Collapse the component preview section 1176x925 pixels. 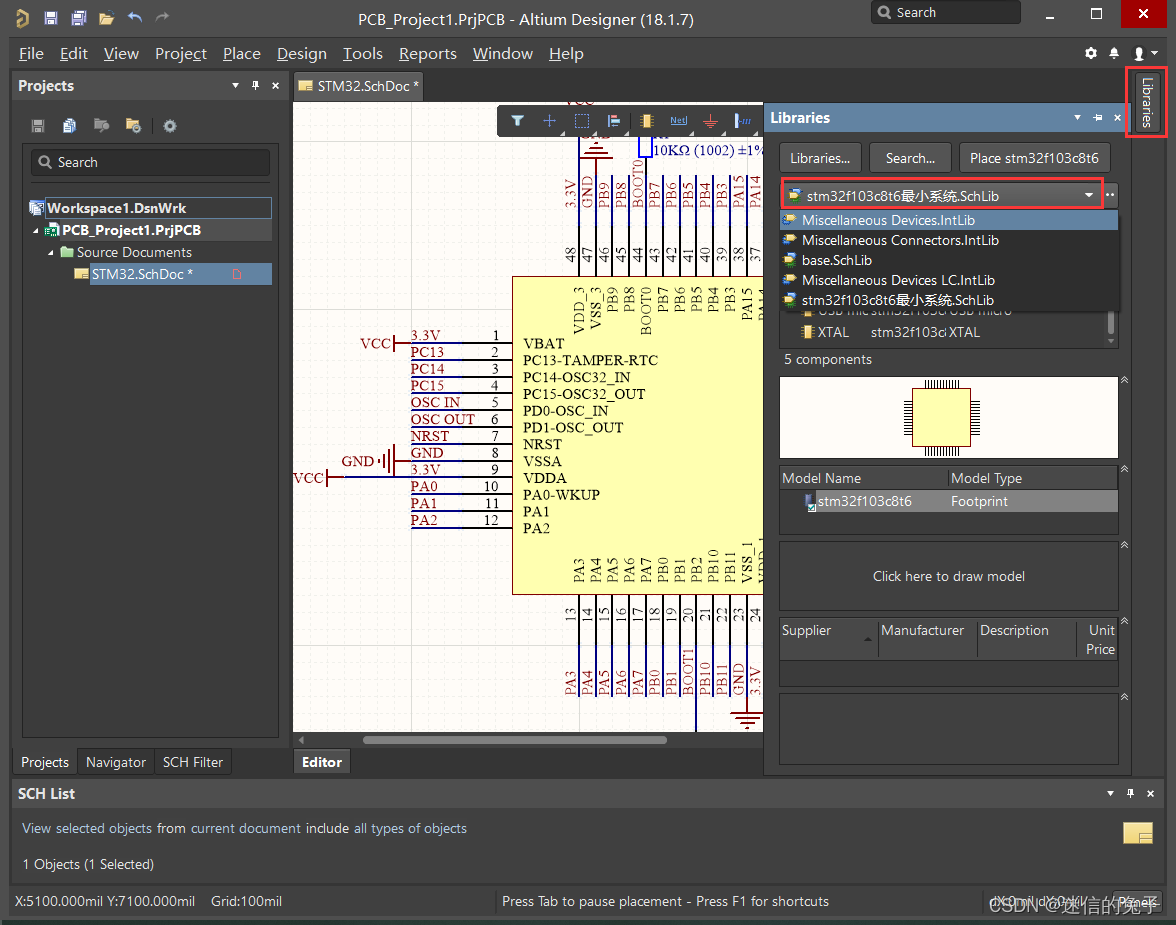click(x=1124, y=381)
